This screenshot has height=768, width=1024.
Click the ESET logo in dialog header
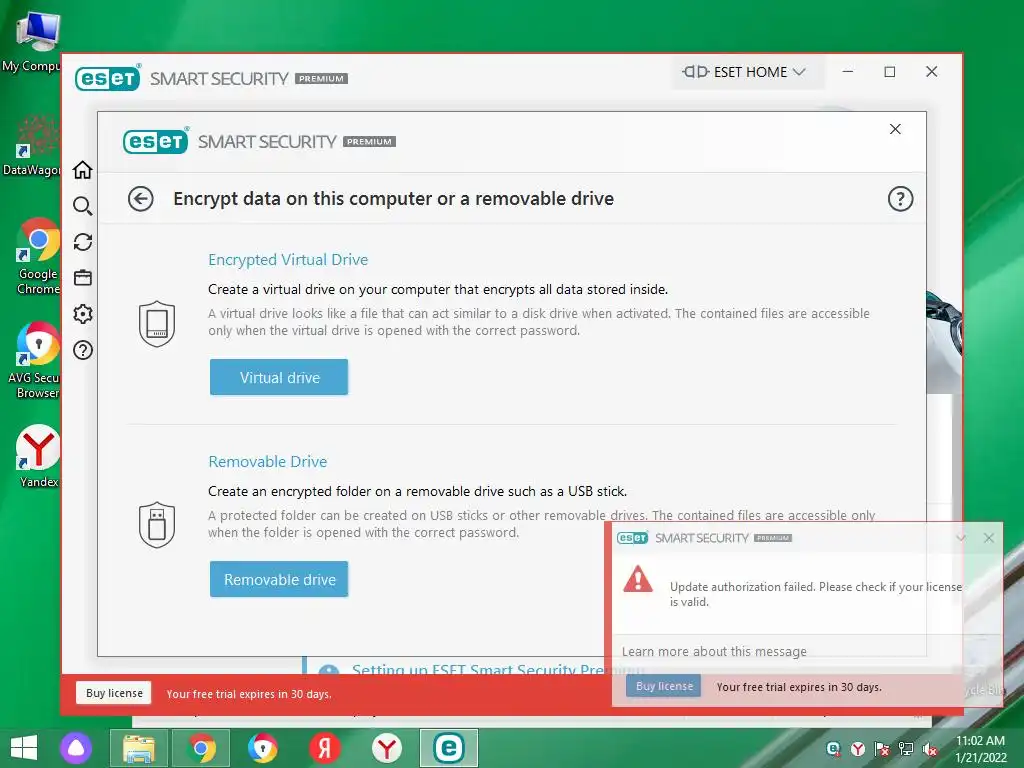point(155,141)
